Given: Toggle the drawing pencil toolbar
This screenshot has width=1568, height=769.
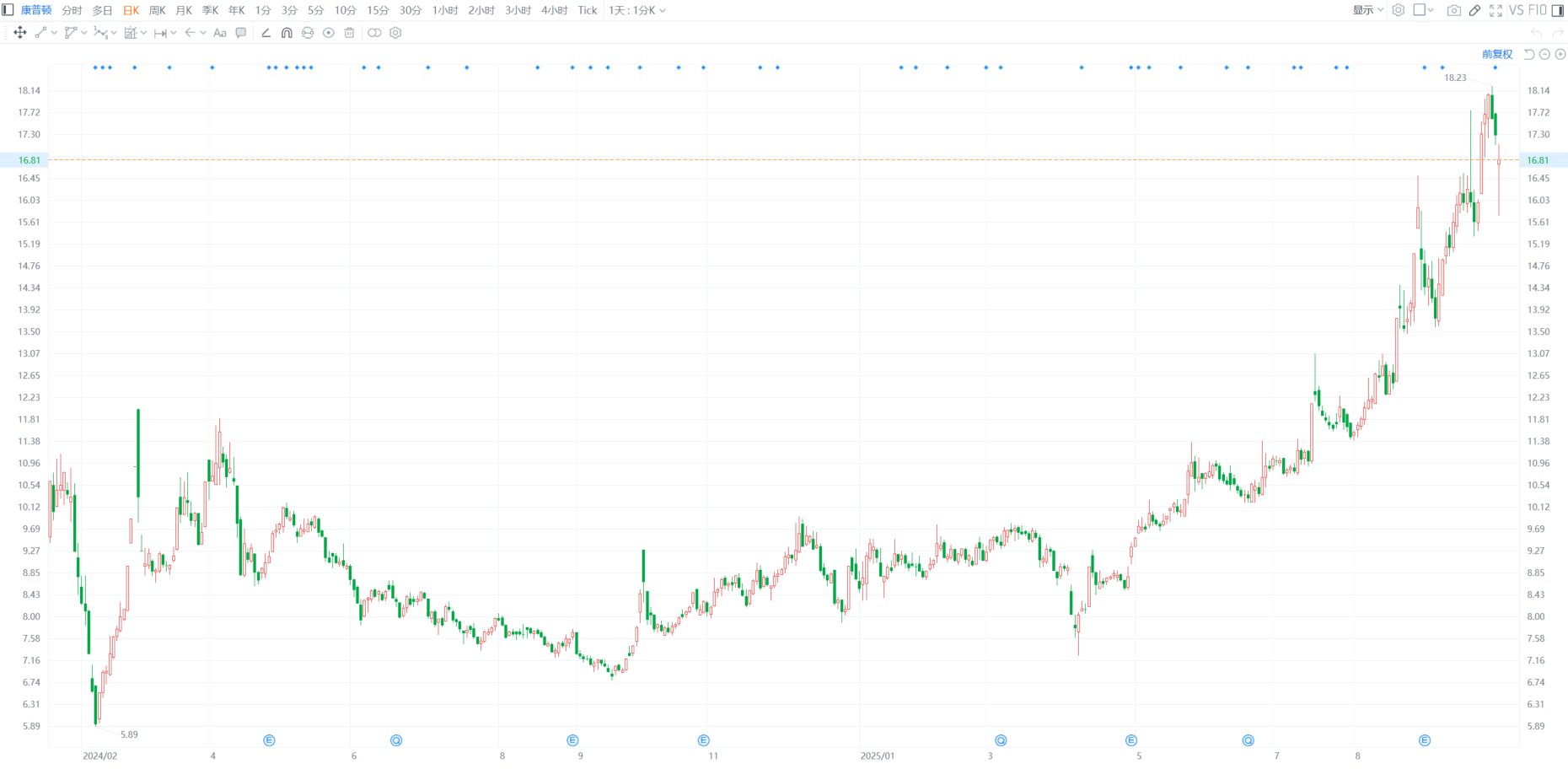Looking at the screenshot, I should pos(1474,10).
